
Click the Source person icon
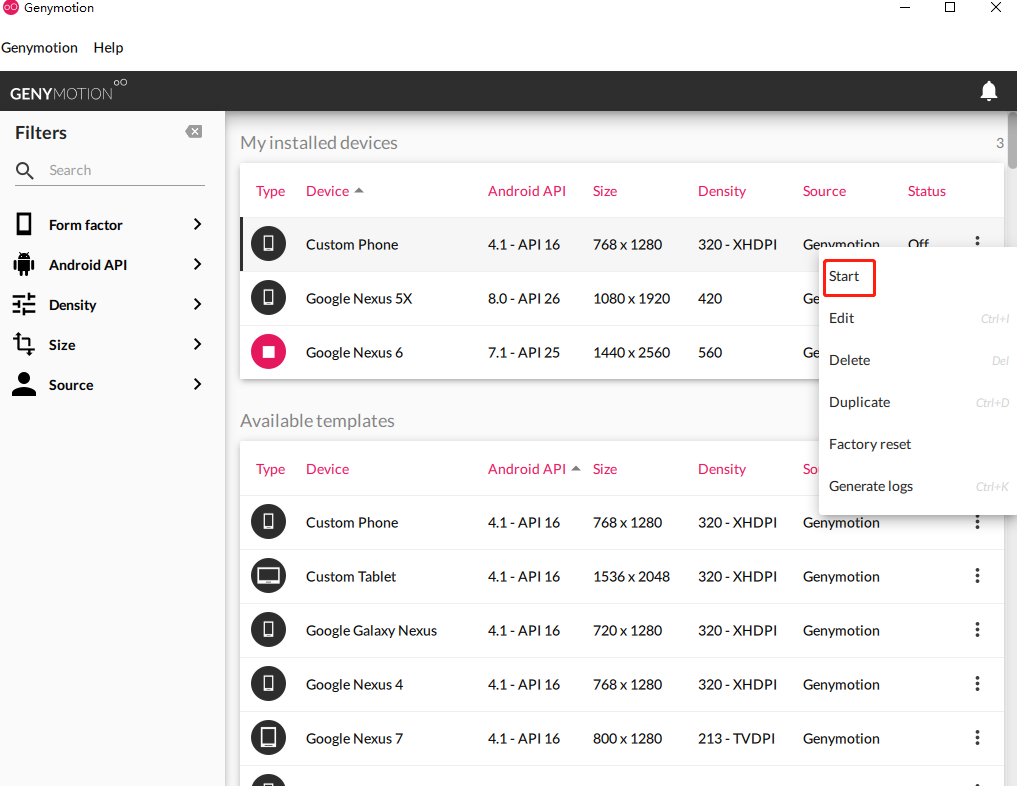(24, 384)
